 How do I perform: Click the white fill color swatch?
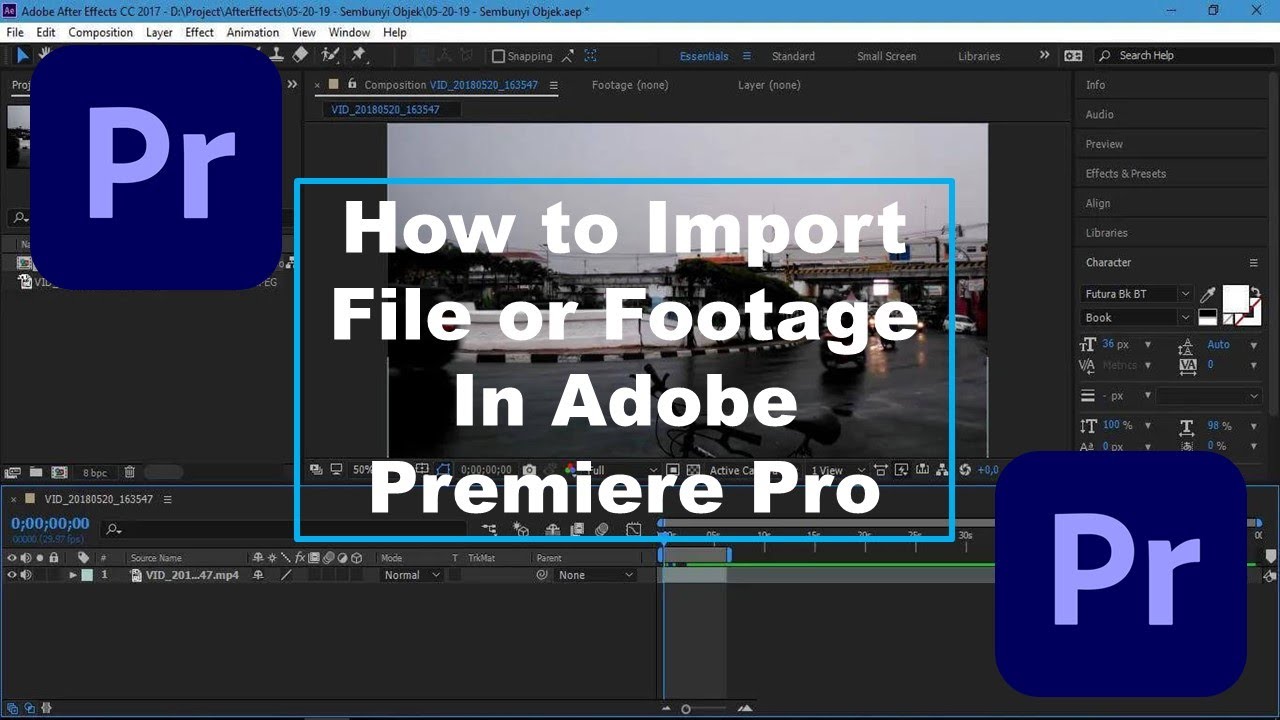[1235, 297]
